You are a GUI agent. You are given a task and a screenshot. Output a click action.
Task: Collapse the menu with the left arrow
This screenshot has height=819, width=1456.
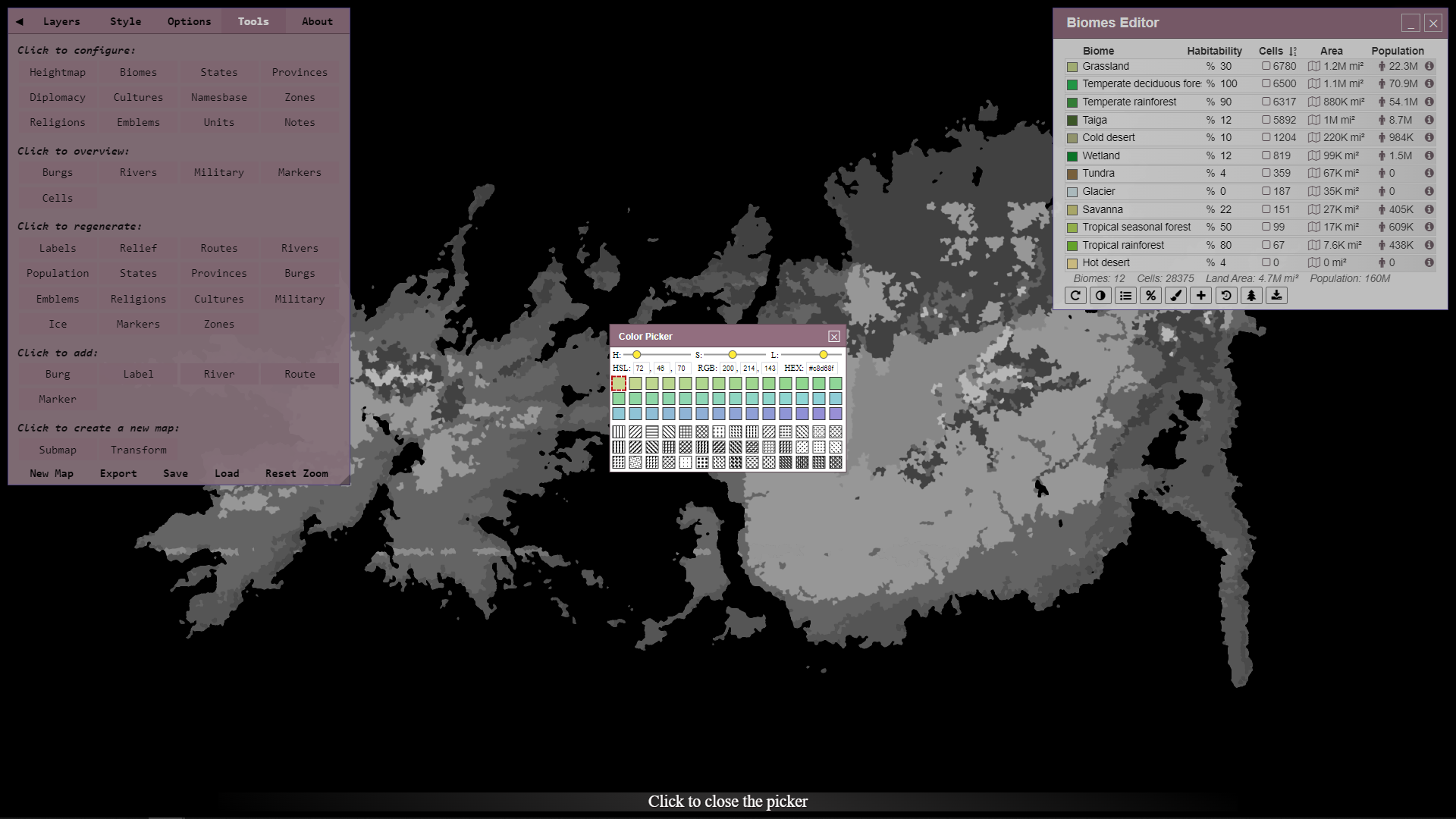coord(20,21)
